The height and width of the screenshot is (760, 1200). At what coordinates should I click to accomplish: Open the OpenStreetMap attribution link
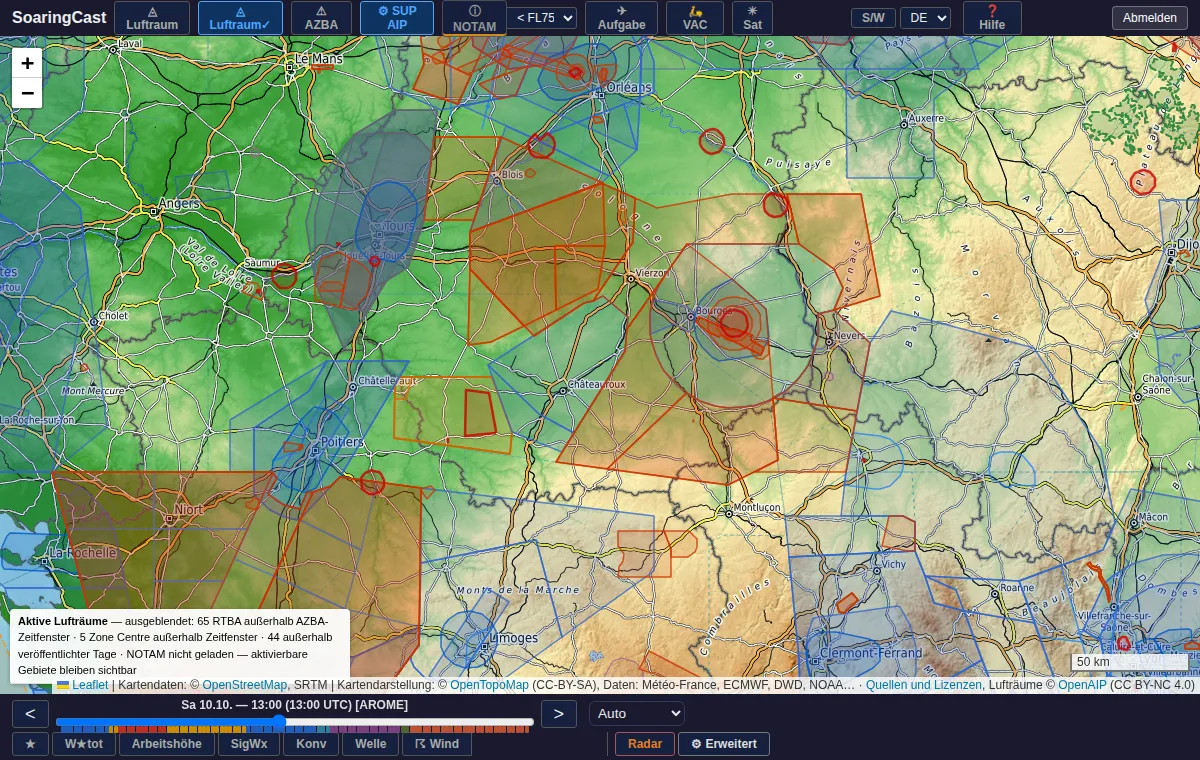coord(244,685)
